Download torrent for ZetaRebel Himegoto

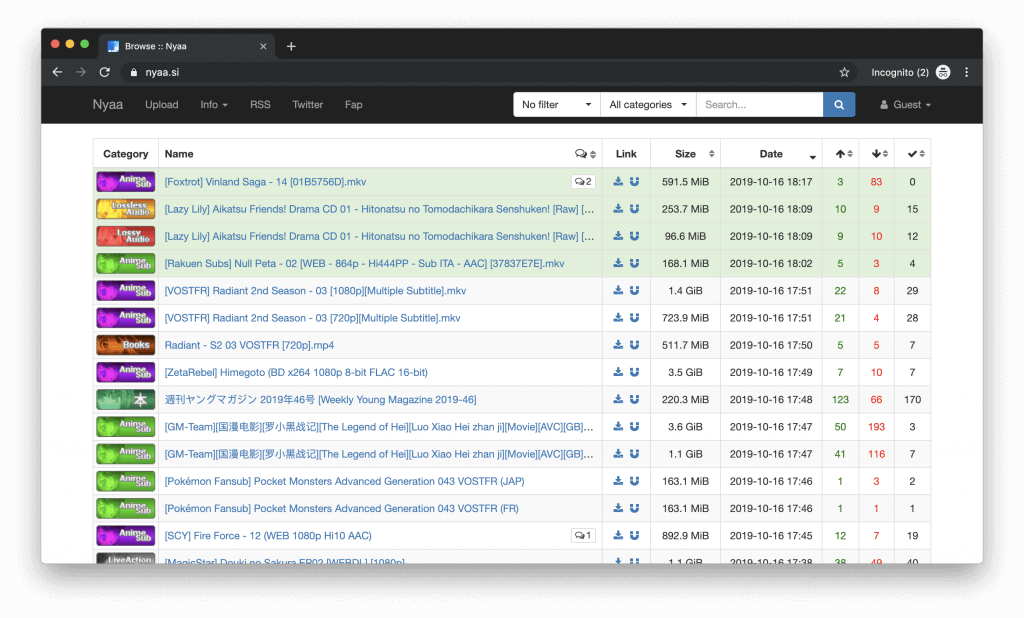[618, 372]
